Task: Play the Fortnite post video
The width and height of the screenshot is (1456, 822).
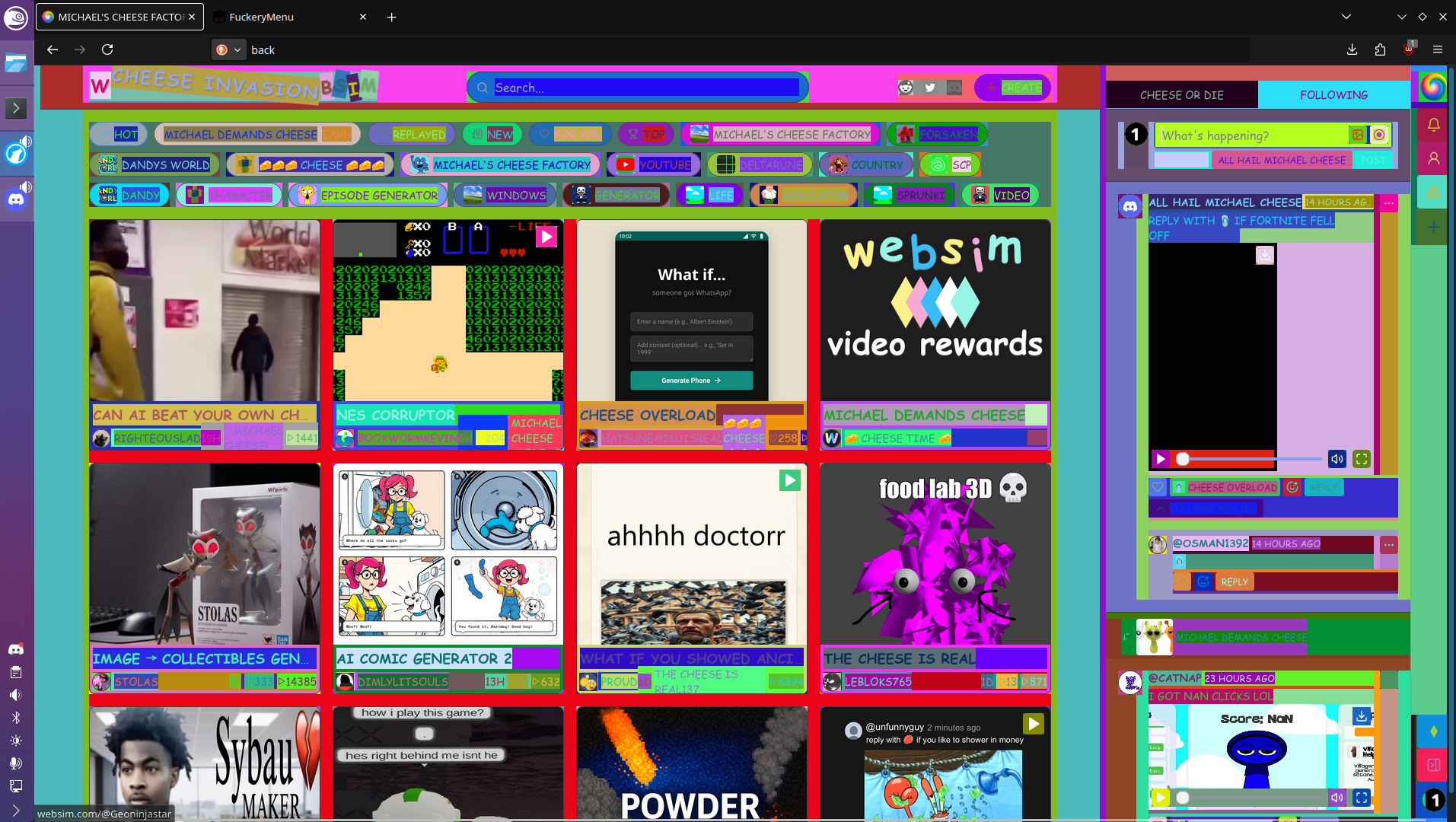Action: tap(1161, 459)
